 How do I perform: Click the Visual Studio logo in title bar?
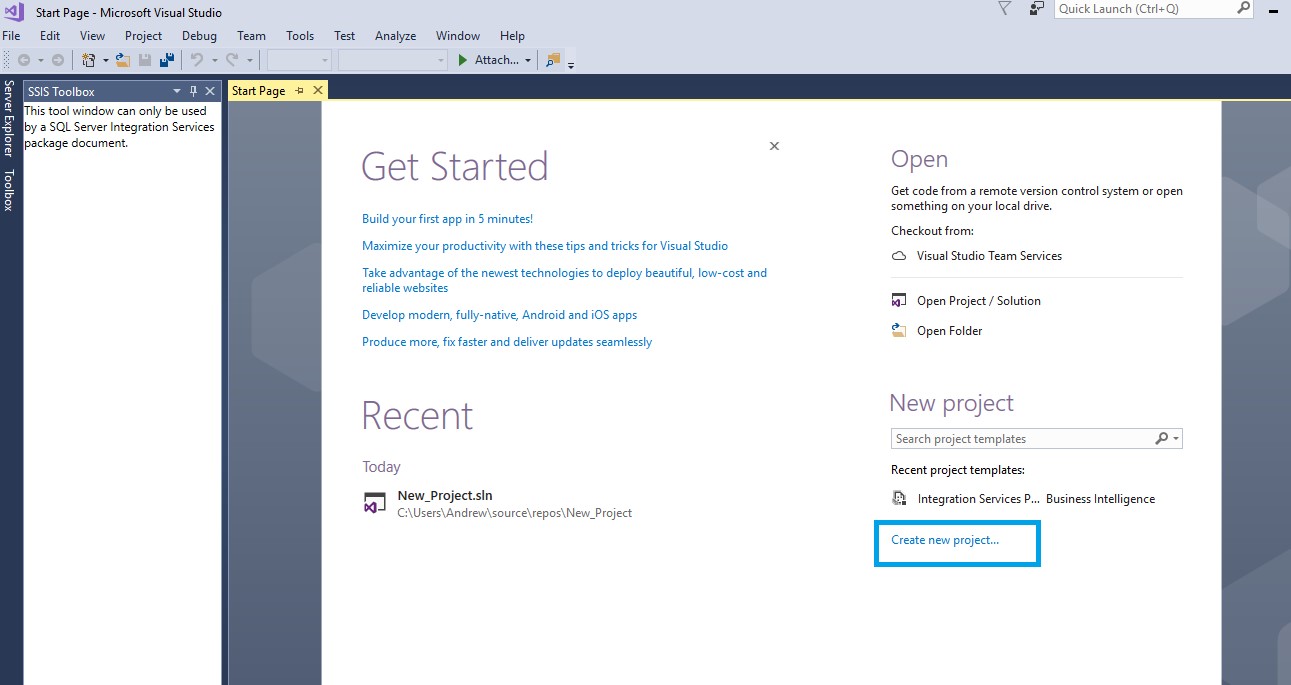point(14,11)
